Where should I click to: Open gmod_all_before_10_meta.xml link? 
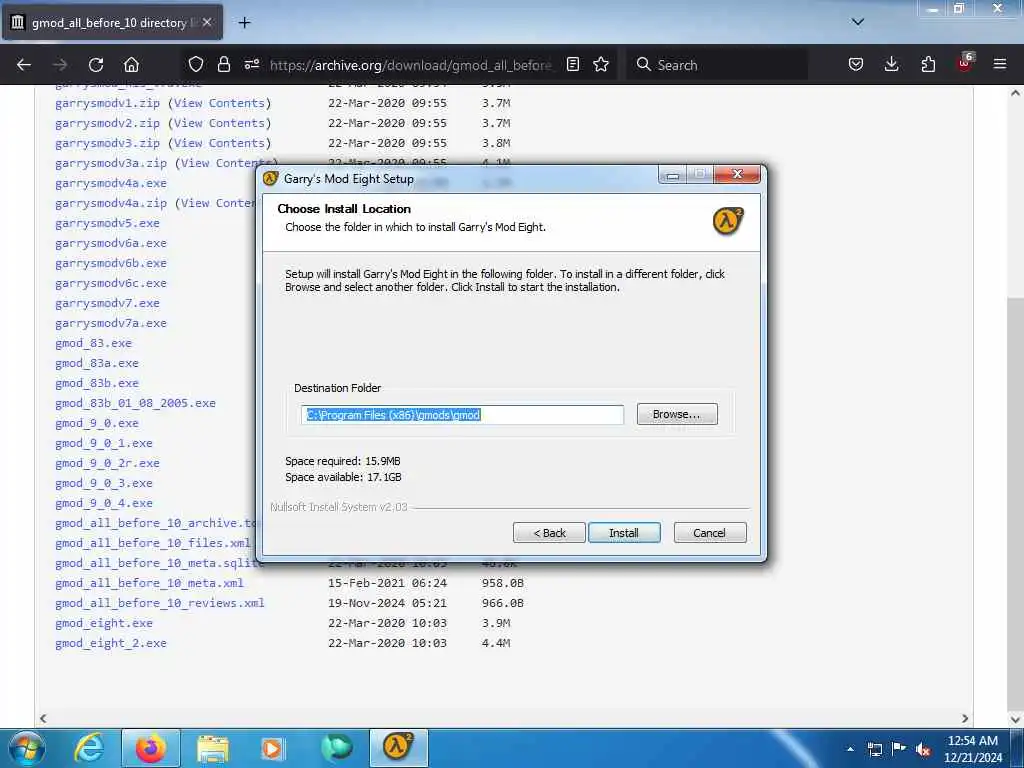pyautogui.click(x=149, y=583)
